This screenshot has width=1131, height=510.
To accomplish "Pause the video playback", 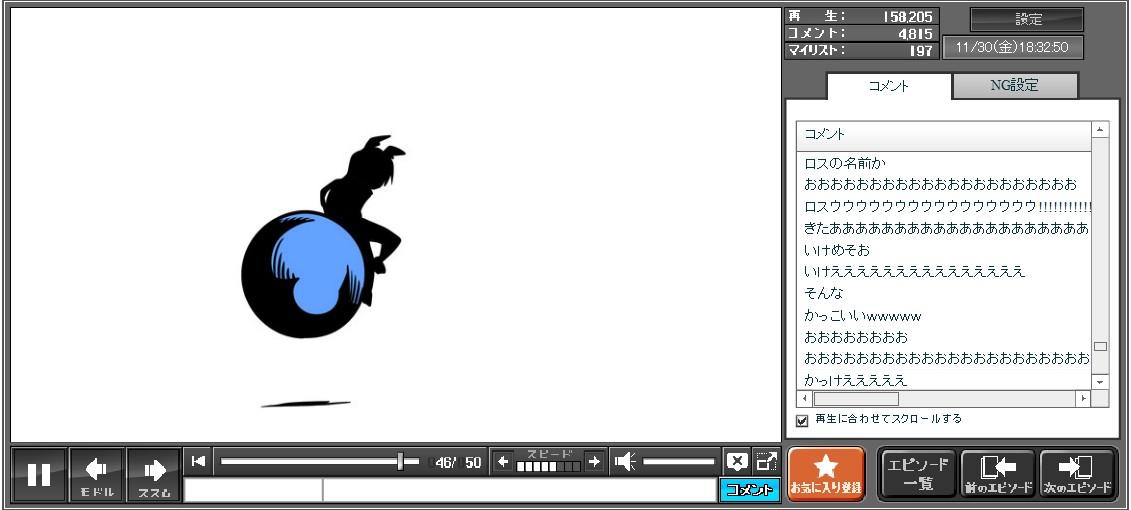I will [39, 474].
